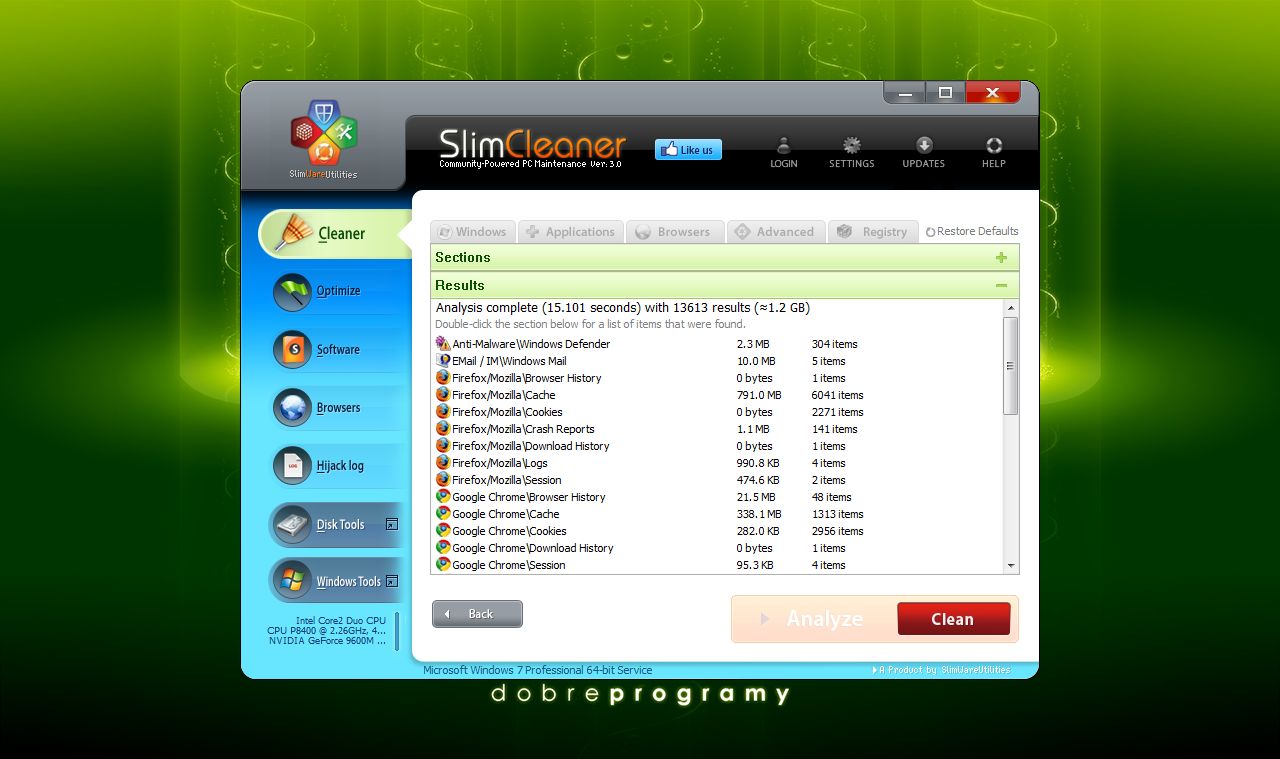Select Firefox/Mozilla\Cookies row icon

point(443,412)
